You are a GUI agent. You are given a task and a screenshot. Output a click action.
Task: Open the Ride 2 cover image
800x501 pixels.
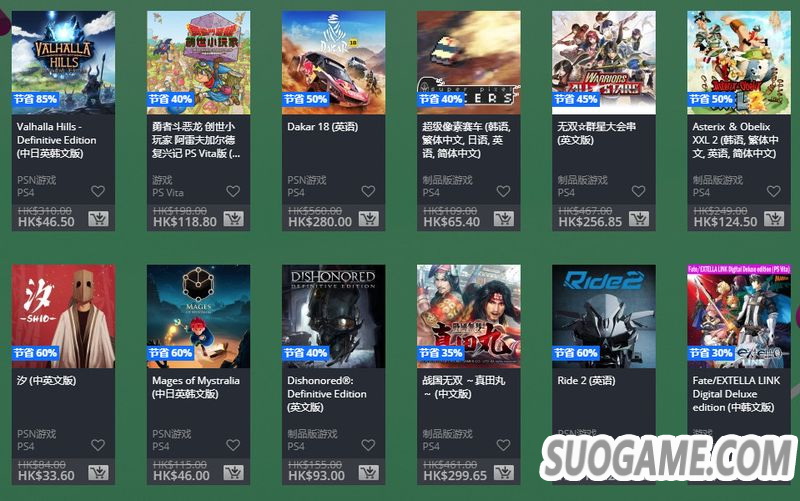click(x=604, y=316)
